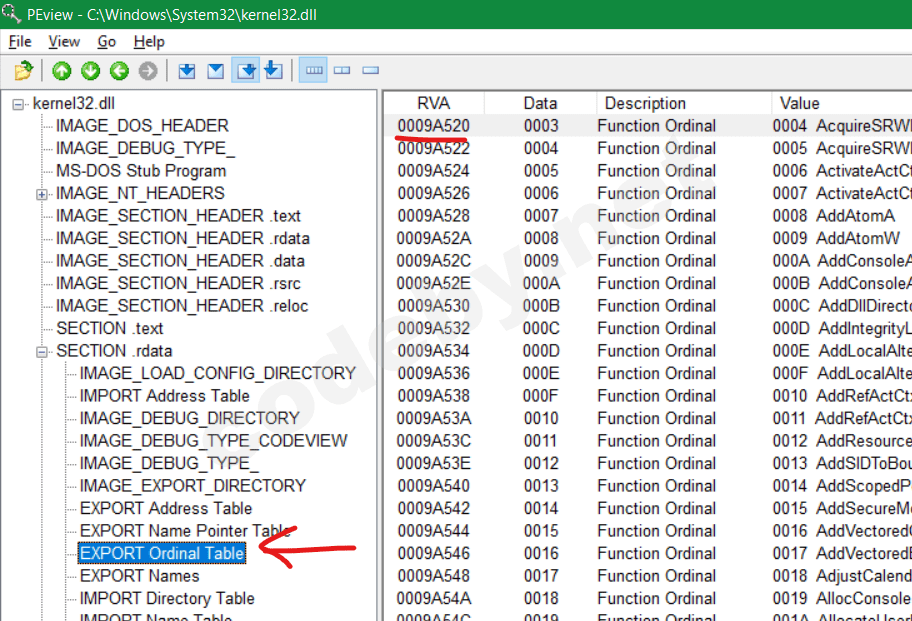Collapse the SECTION .rdata tree node
The width and height of the screenshot is (912, 621).
tap(43, 351)
